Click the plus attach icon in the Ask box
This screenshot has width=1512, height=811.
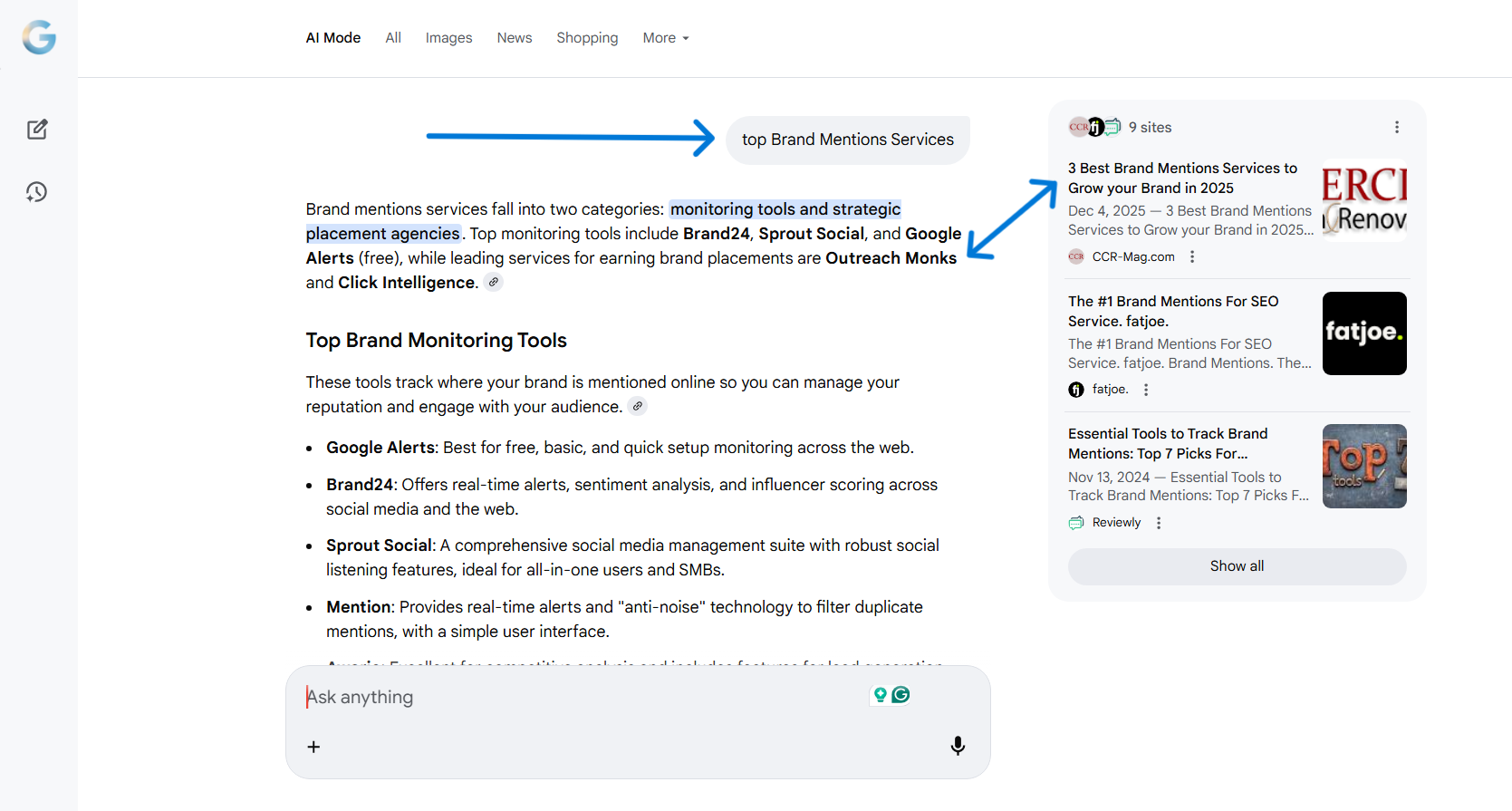pos(313,747)
